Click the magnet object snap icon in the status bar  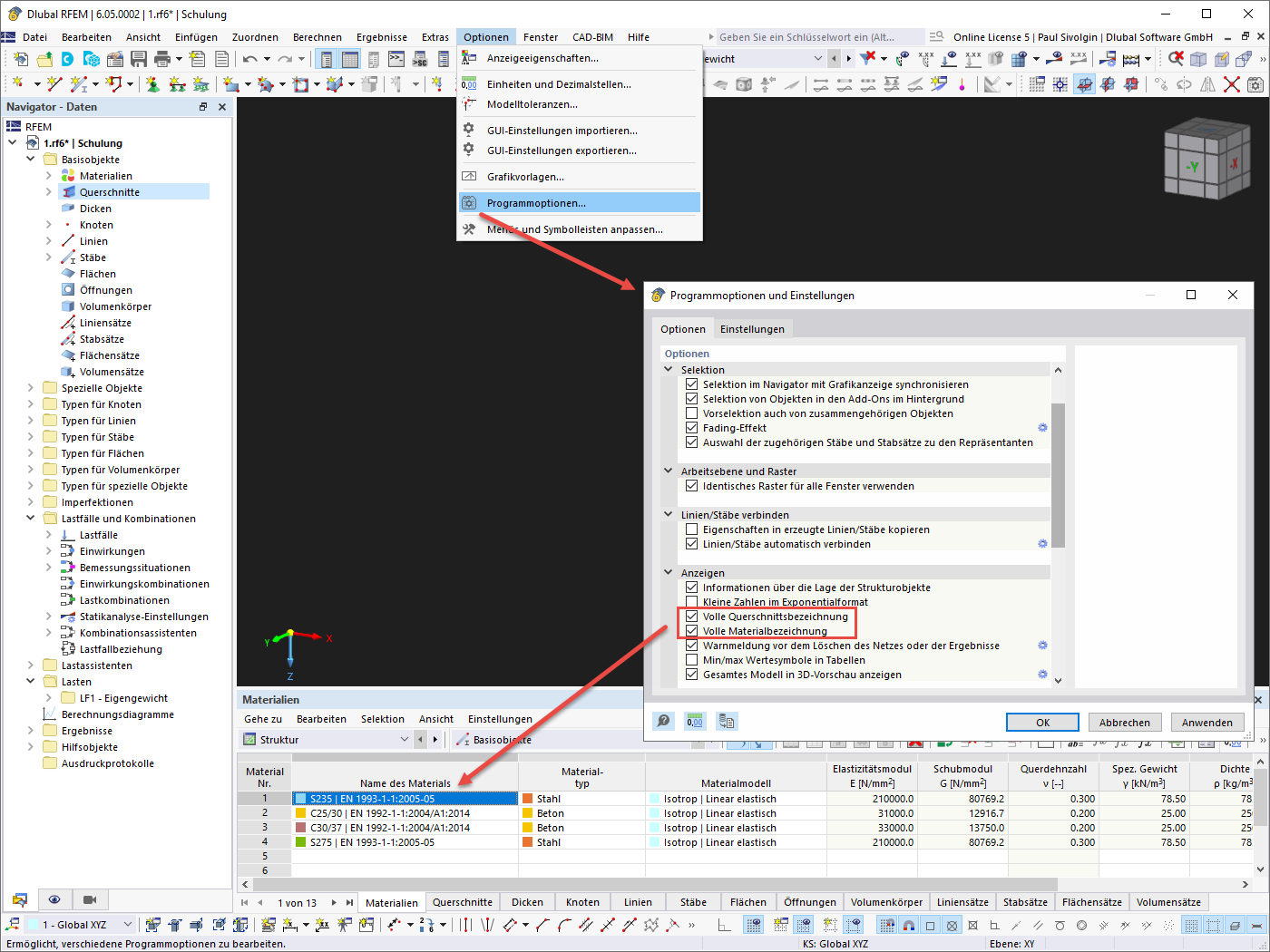908,926
